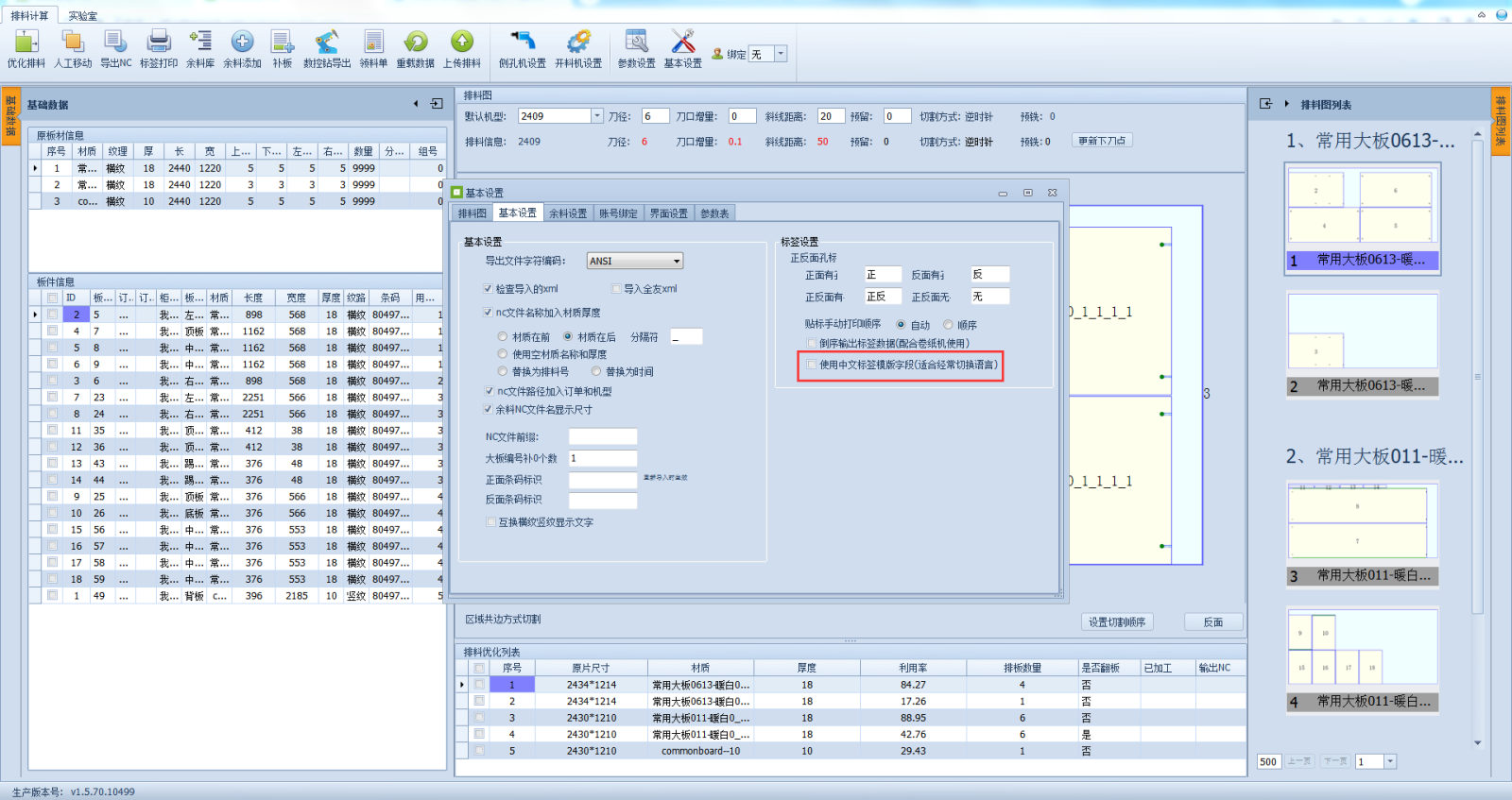
Task: Click pin icon of 基础数据 panel
Action: click(x=437, y=104)
